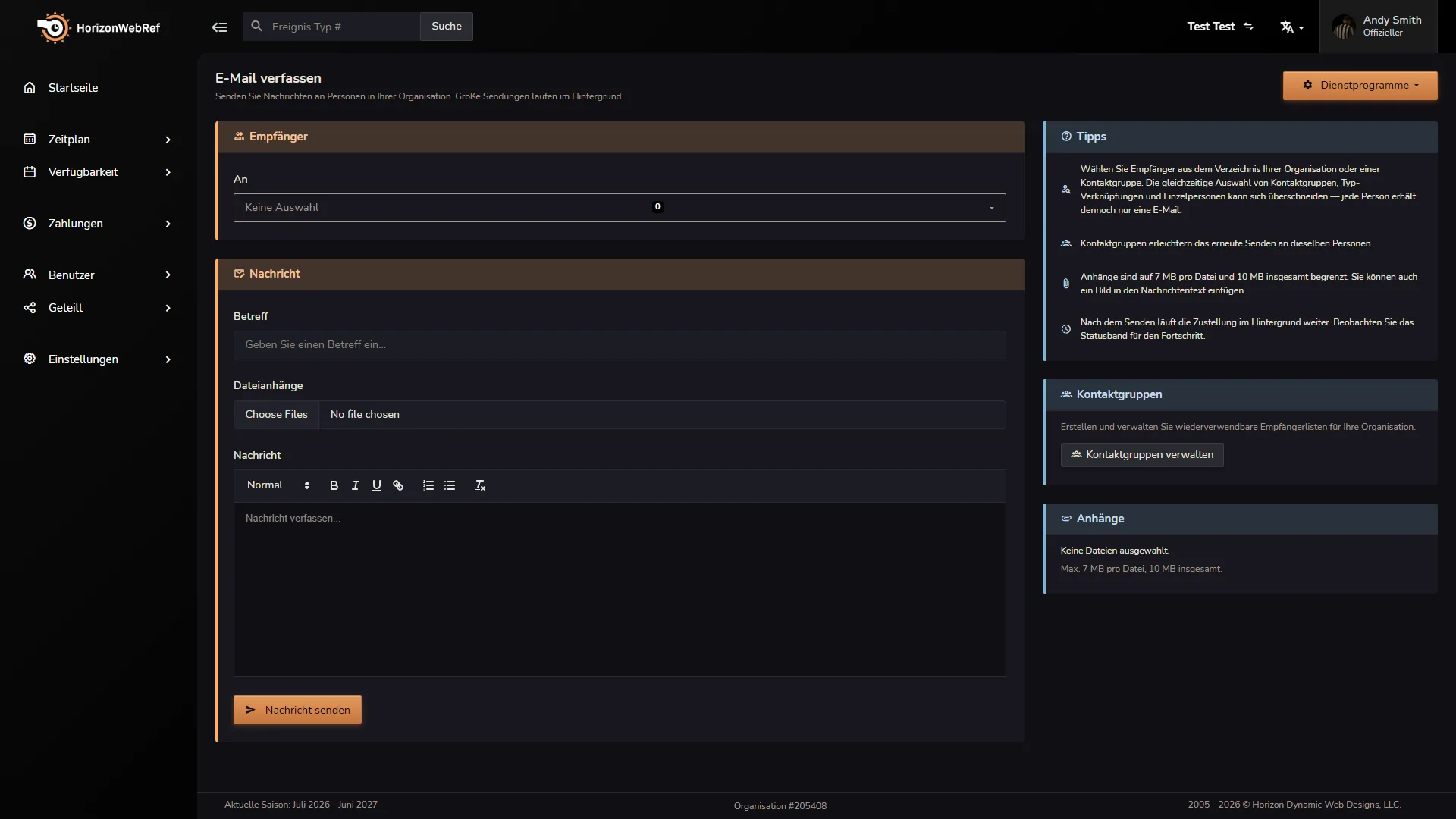Image resolution: width=1456 pixels, height=819 pixels.
Task: Open the Dienstprogramme dropdown button
Action: (1360, 86)
